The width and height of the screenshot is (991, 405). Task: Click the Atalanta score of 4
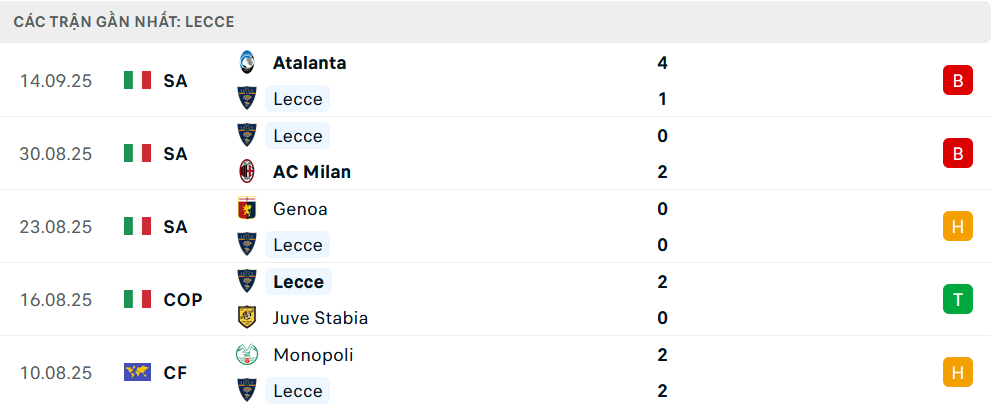pyautogui.click(x=662, y=62)
